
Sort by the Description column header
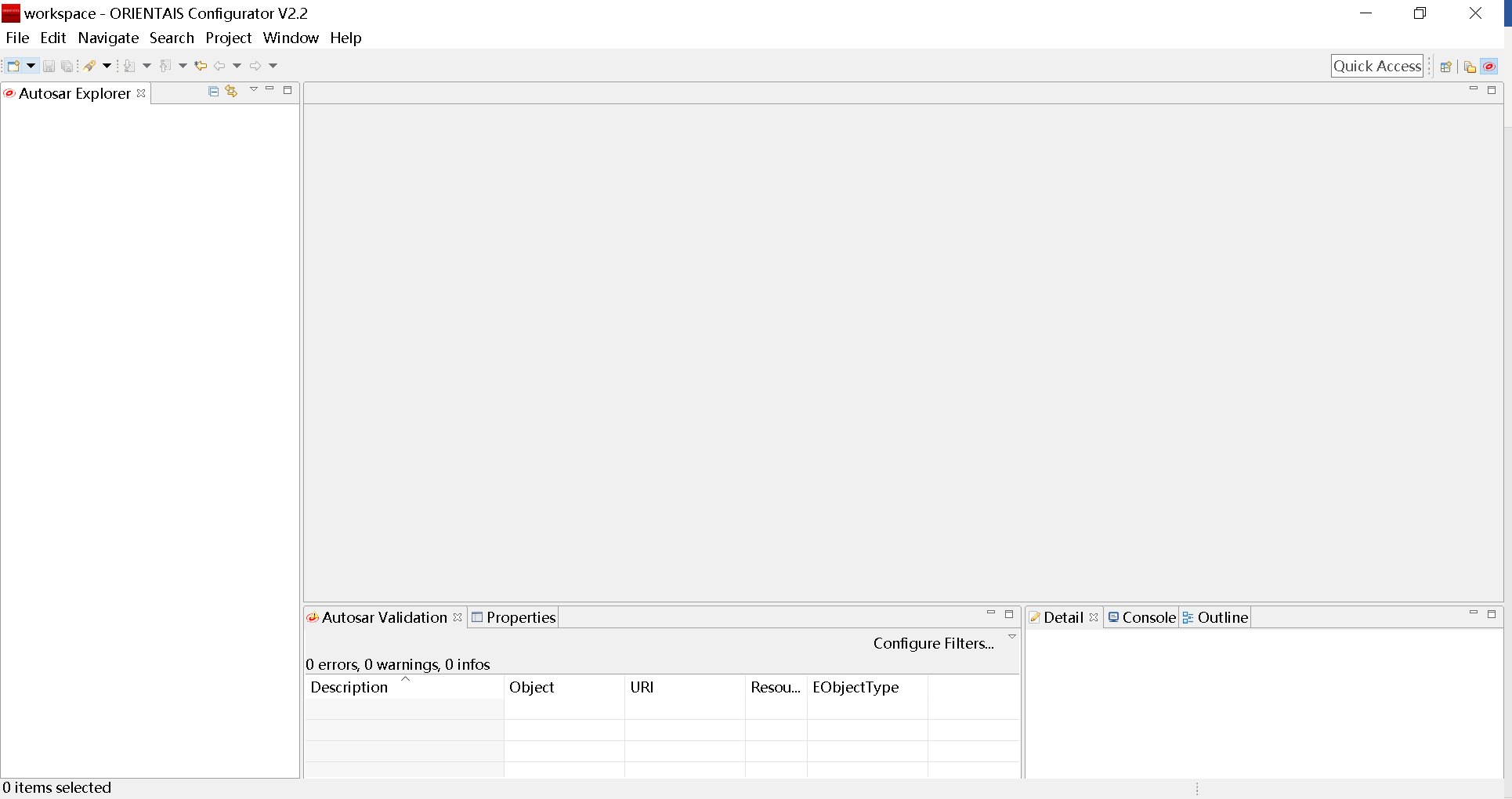pyautogui.click(x=349, y=687)
